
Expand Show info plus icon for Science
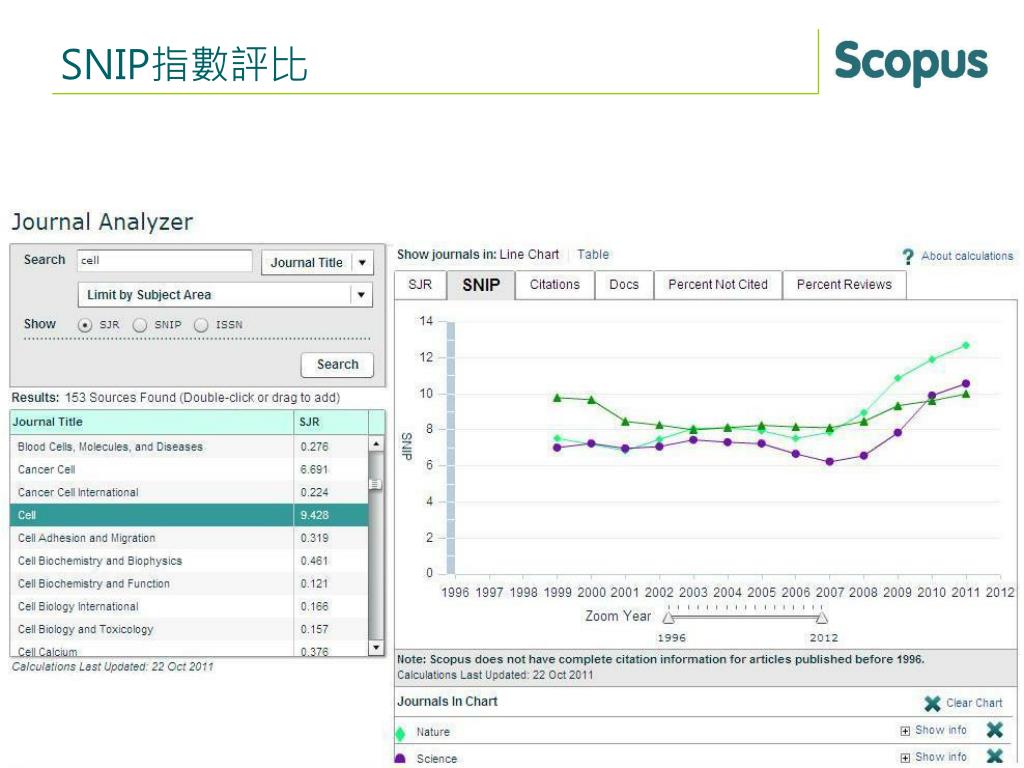point(905,758)
